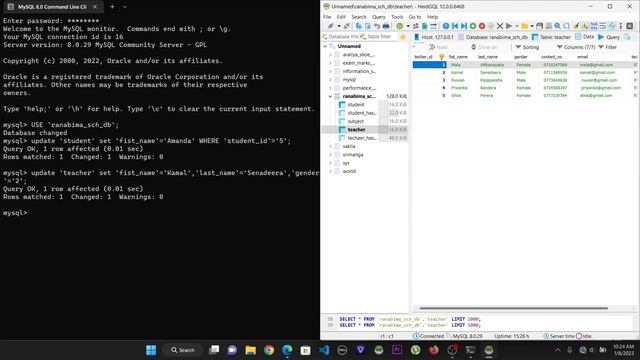Screen dimensions: 640x360
Task: Click the Filter button above the grid
Action: click(607, 47)
